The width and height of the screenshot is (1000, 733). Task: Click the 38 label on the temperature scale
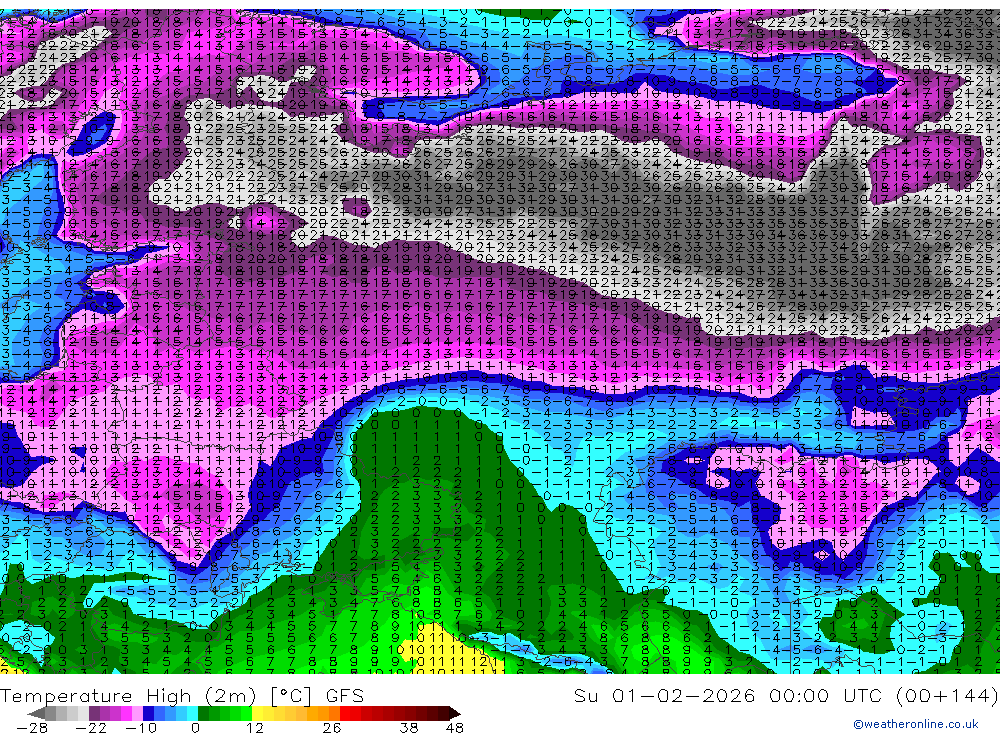[409, 727]
